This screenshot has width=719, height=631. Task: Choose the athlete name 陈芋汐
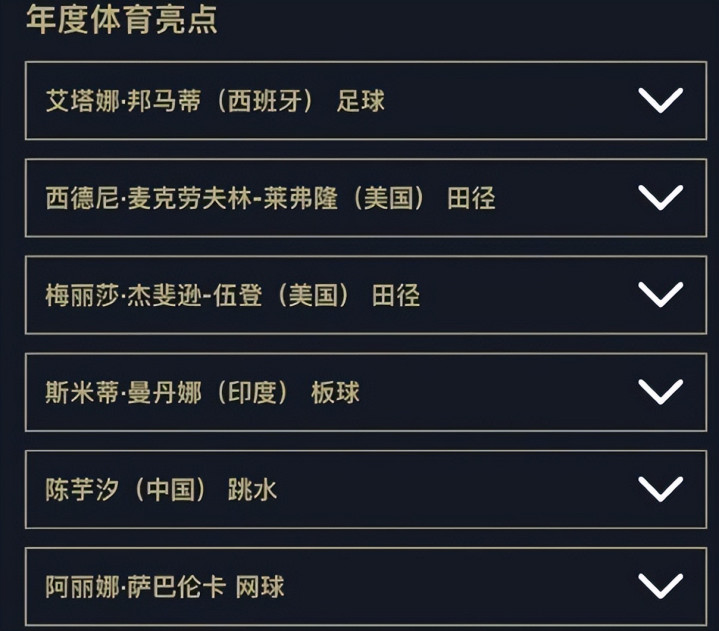click(82, 489)
